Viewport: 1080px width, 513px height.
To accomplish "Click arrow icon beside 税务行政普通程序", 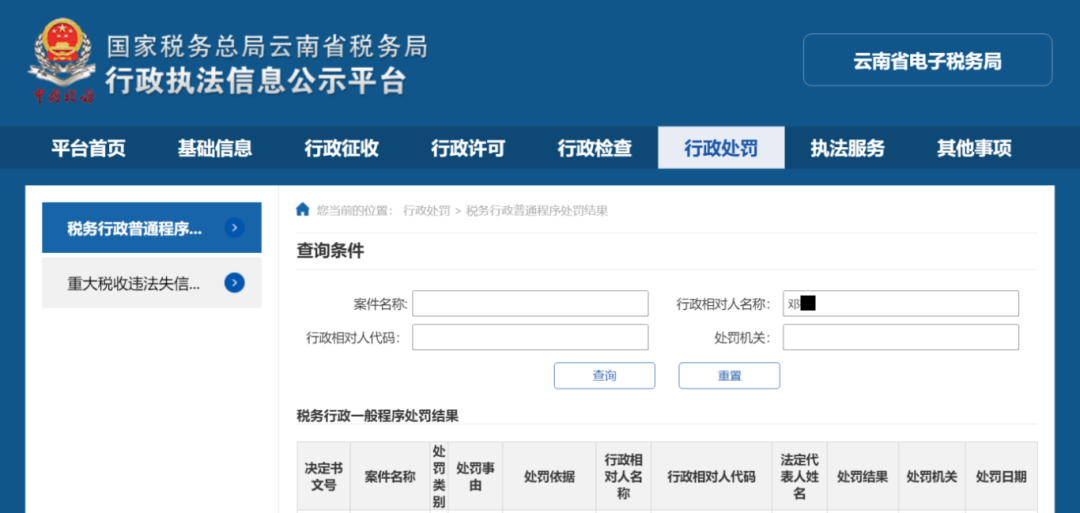I will click(234, 228).
